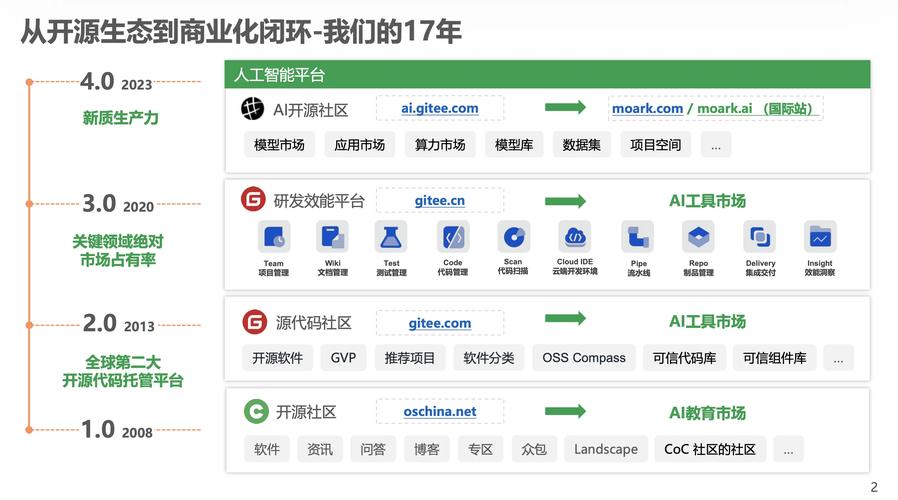Select the Scan 代码扫描 icon

(x=514, y=237)
